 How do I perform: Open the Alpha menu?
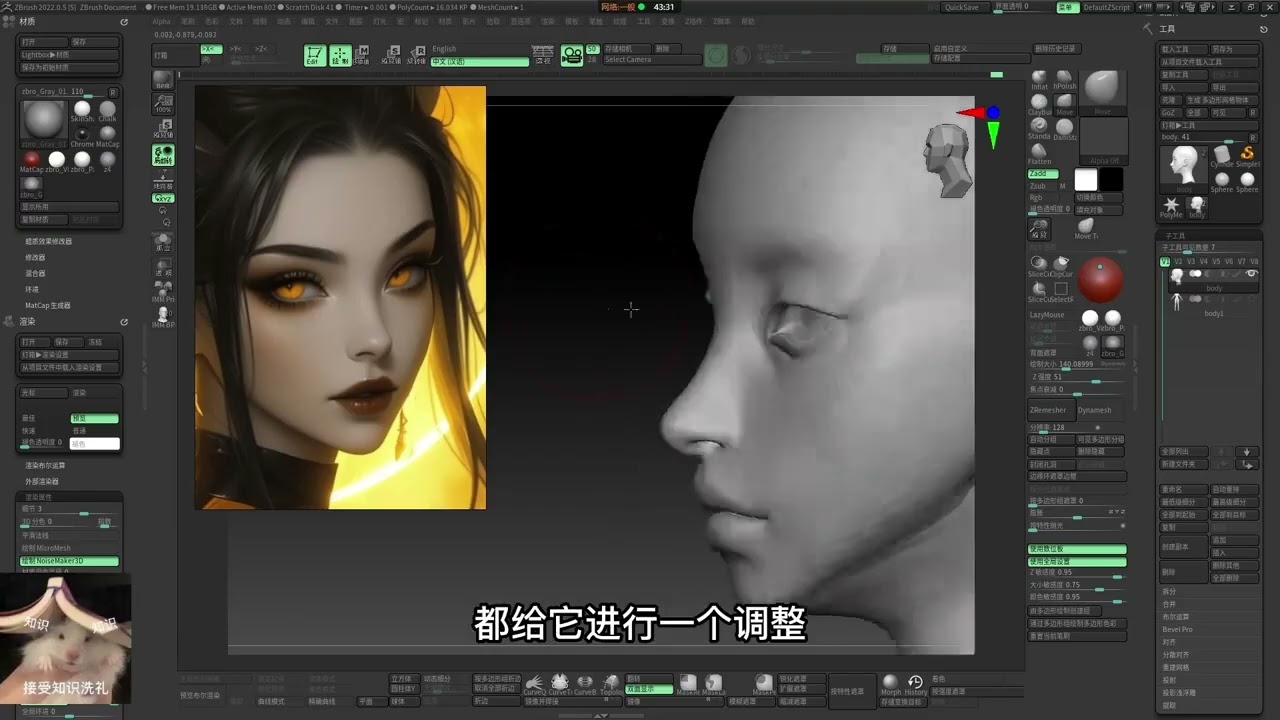161,21
